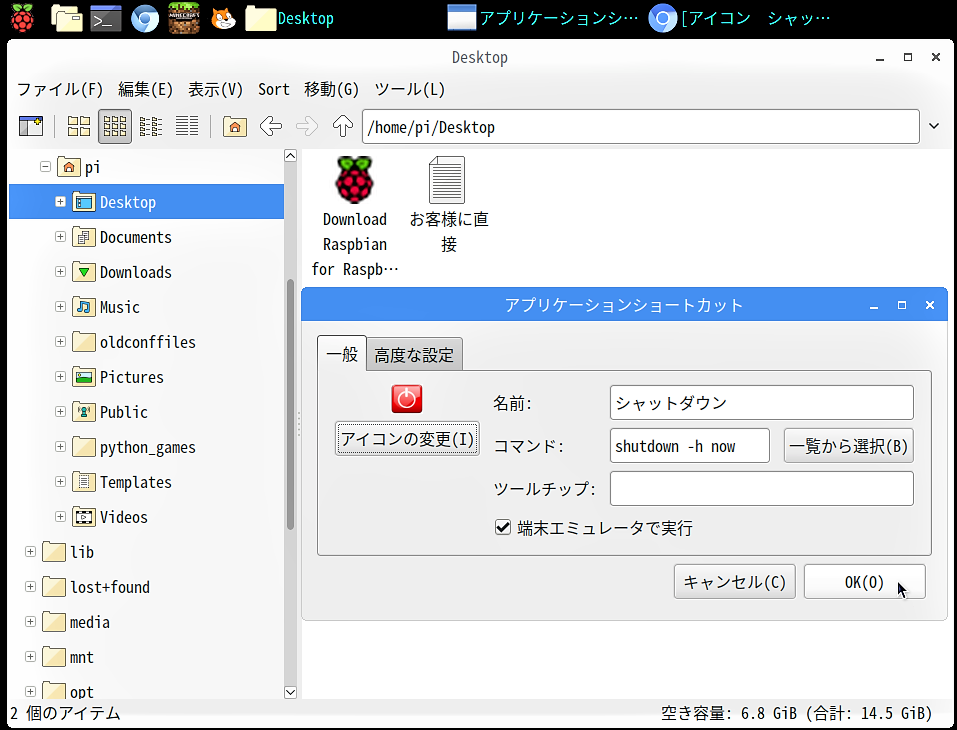Click the コマンド field with shutdown -h now
The height and width of the screenshot is (730, 957).
pyautogui.click(x=690, y=446)
